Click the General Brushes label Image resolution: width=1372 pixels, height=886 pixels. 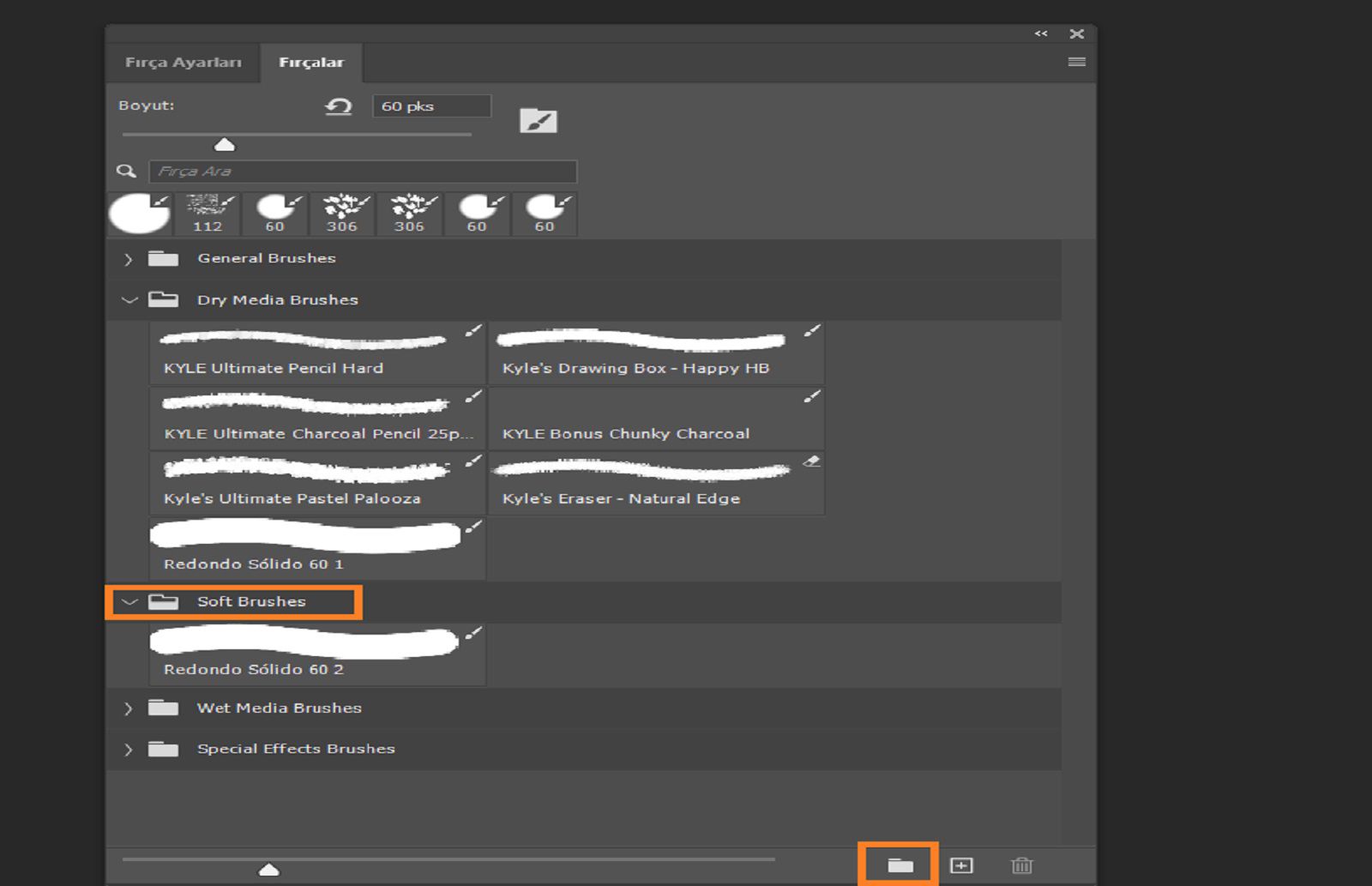[x=267, y=258]
